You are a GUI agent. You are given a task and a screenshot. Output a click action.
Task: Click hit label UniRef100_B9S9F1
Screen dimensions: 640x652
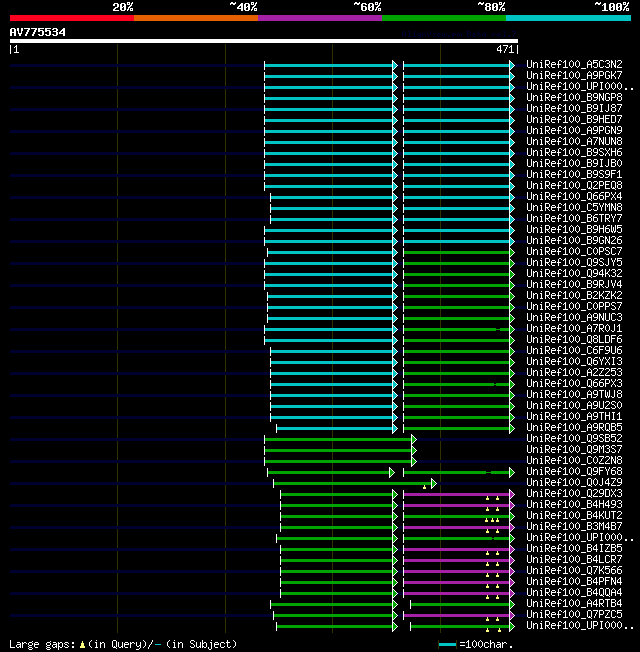coord(574,174)
